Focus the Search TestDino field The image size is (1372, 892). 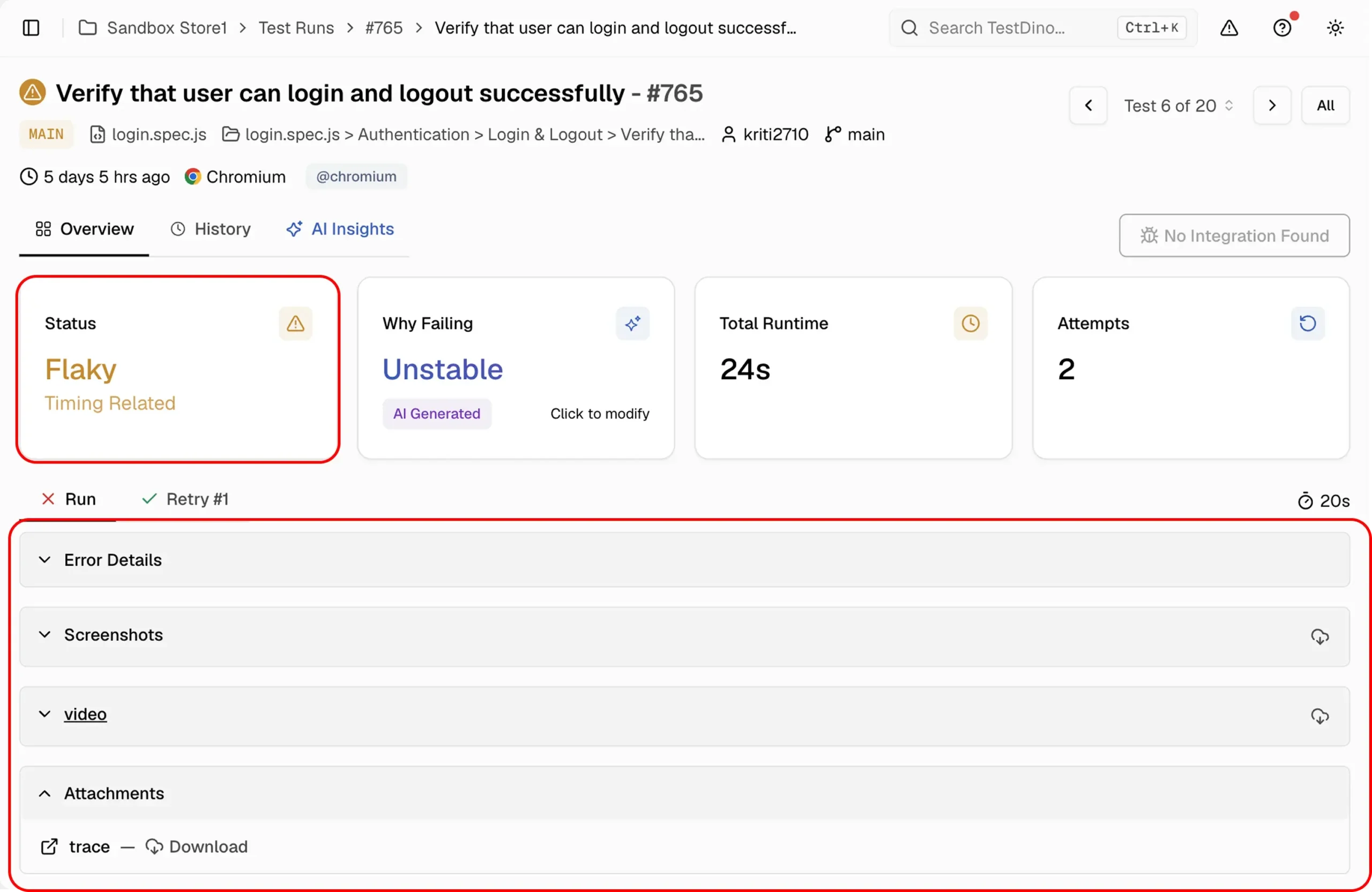pyautogui.click(x=1043, y=28)
